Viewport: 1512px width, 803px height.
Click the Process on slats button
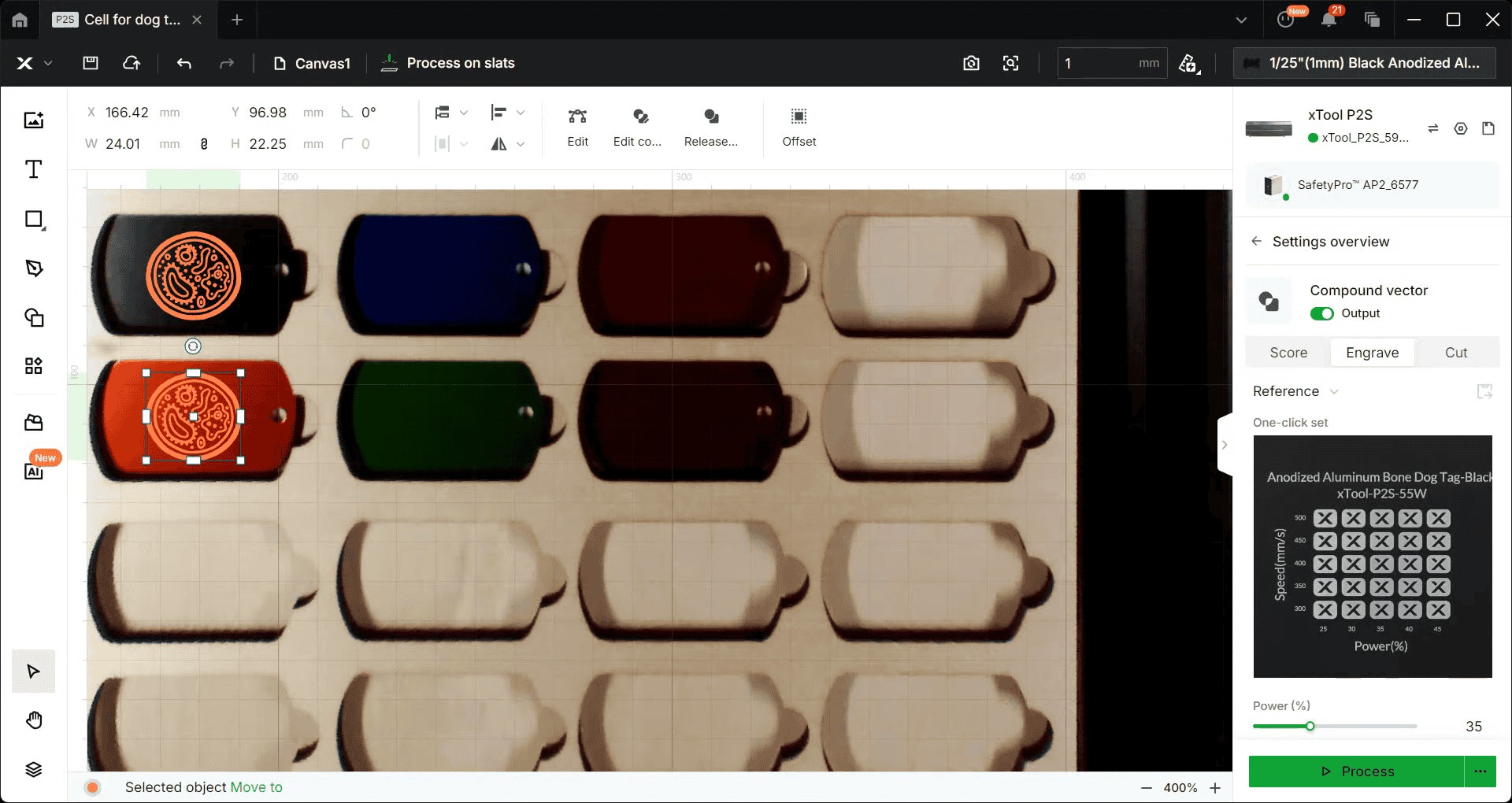447,63
